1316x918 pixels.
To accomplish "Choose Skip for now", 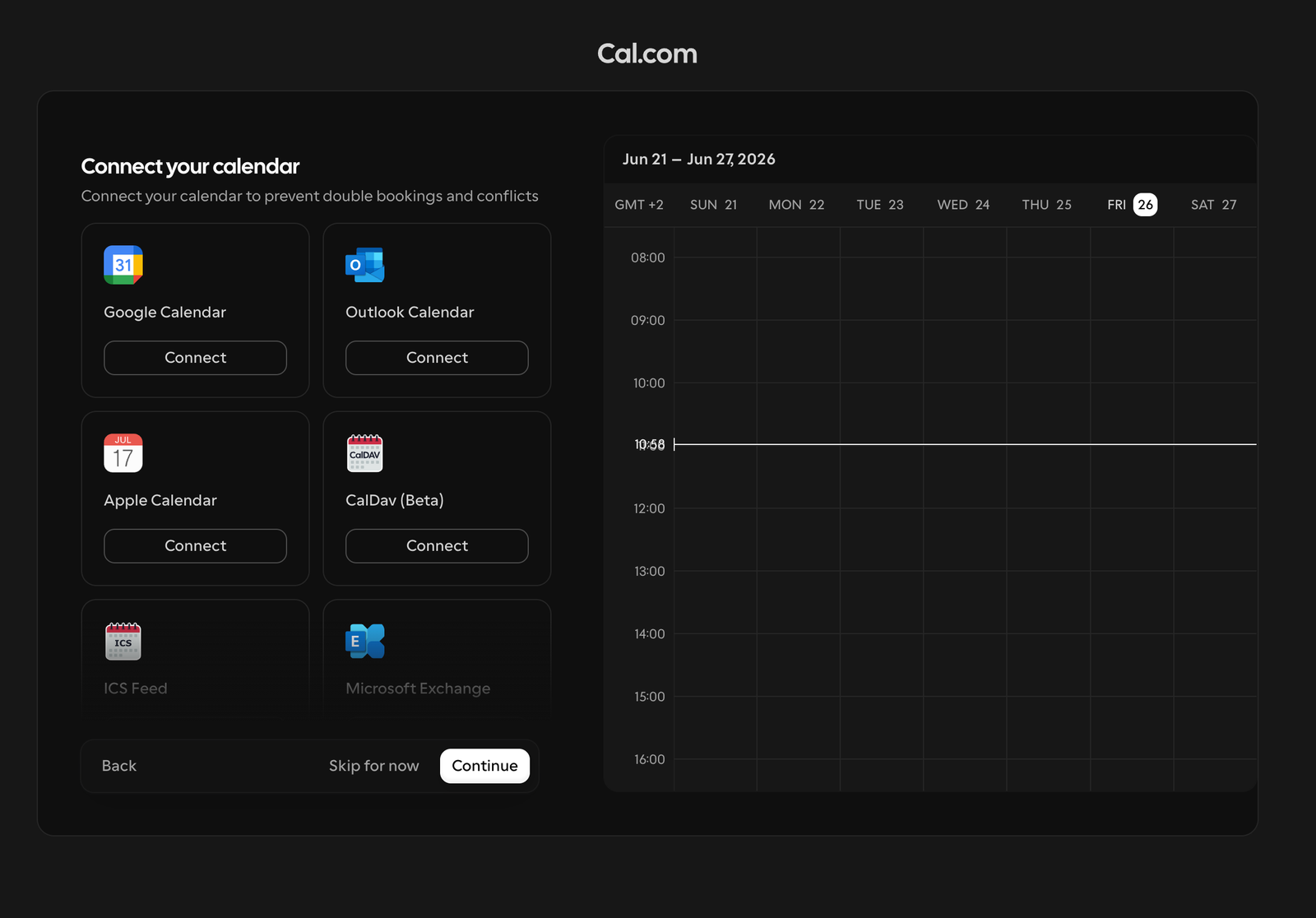I will click(374, 766).
